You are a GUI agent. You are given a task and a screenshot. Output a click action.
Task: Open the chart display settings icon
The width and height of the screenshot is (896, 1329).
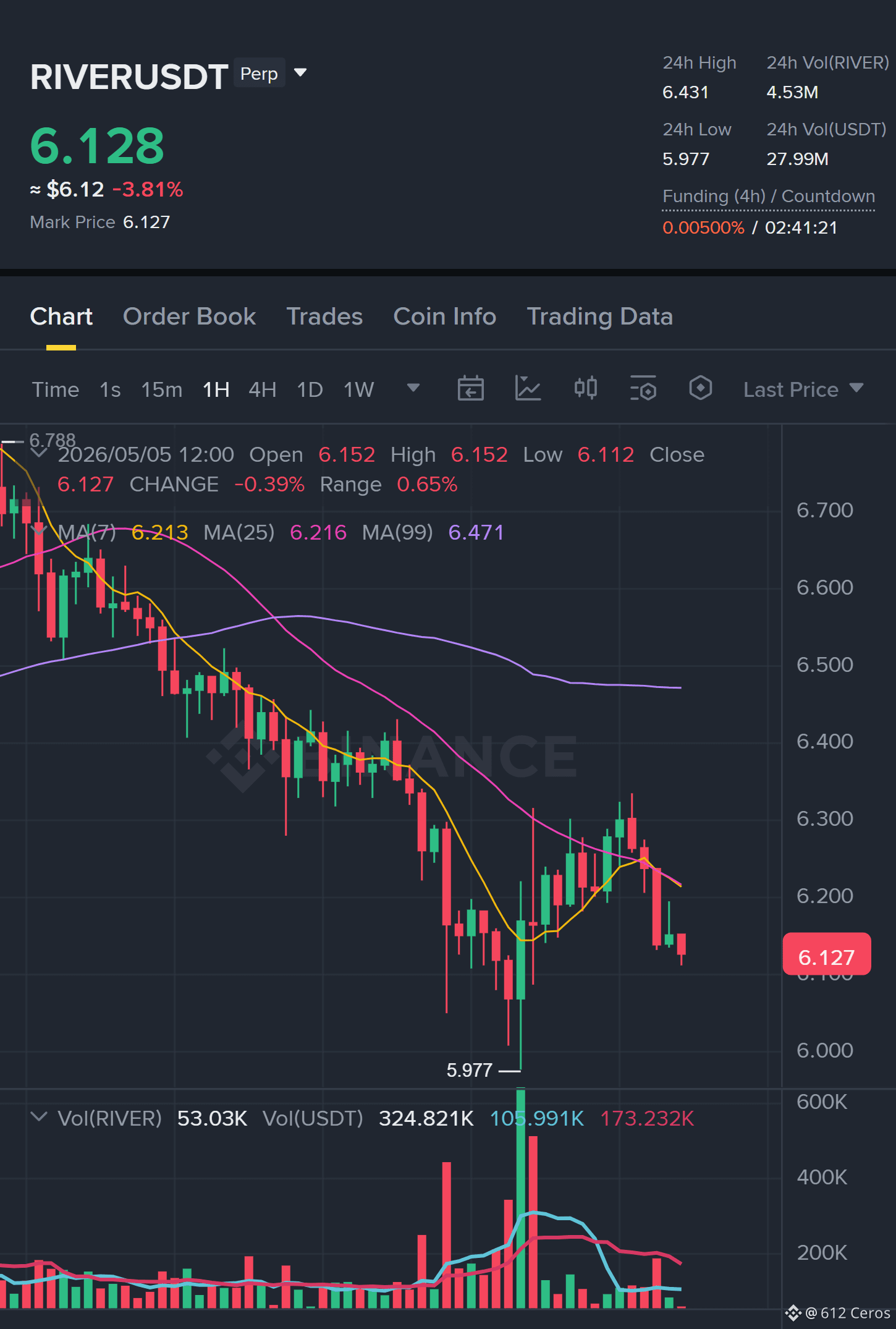click(643, 389)
